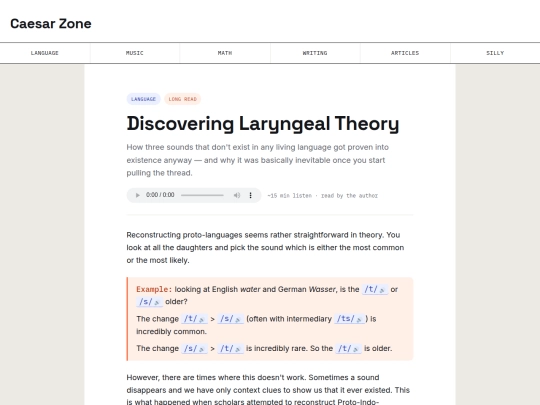Play /t/ chip starting 'The change /t/ >'
This screenshot has height=405, width=540.
pyautogui.click(x=195, y=319)
